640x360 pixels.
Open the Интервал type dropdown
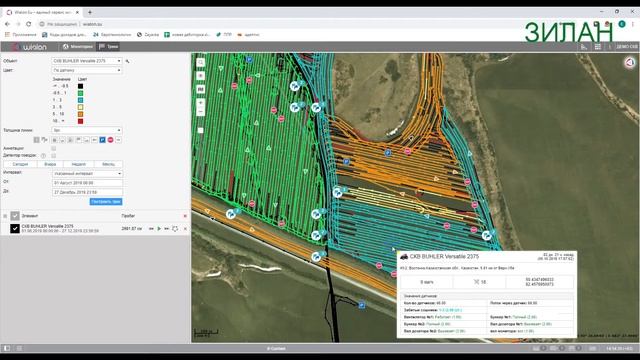tap(87, 173)
